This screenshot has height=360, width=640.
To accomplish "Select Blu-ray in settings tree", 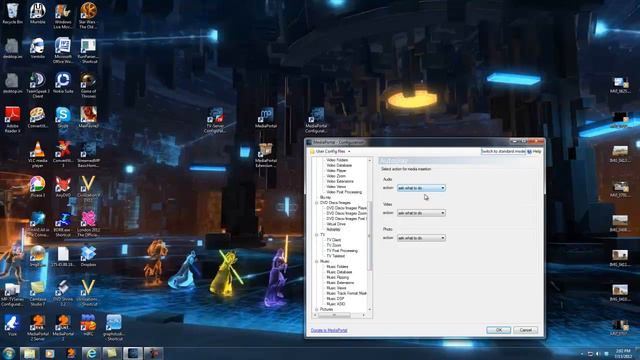I will pos(325,198).
